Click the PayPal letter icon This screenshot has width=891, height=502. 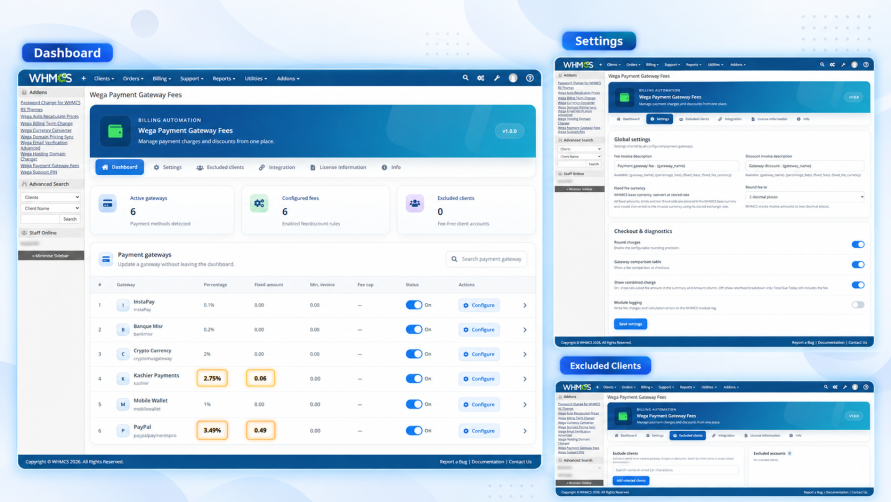click(x=123, y=430)
